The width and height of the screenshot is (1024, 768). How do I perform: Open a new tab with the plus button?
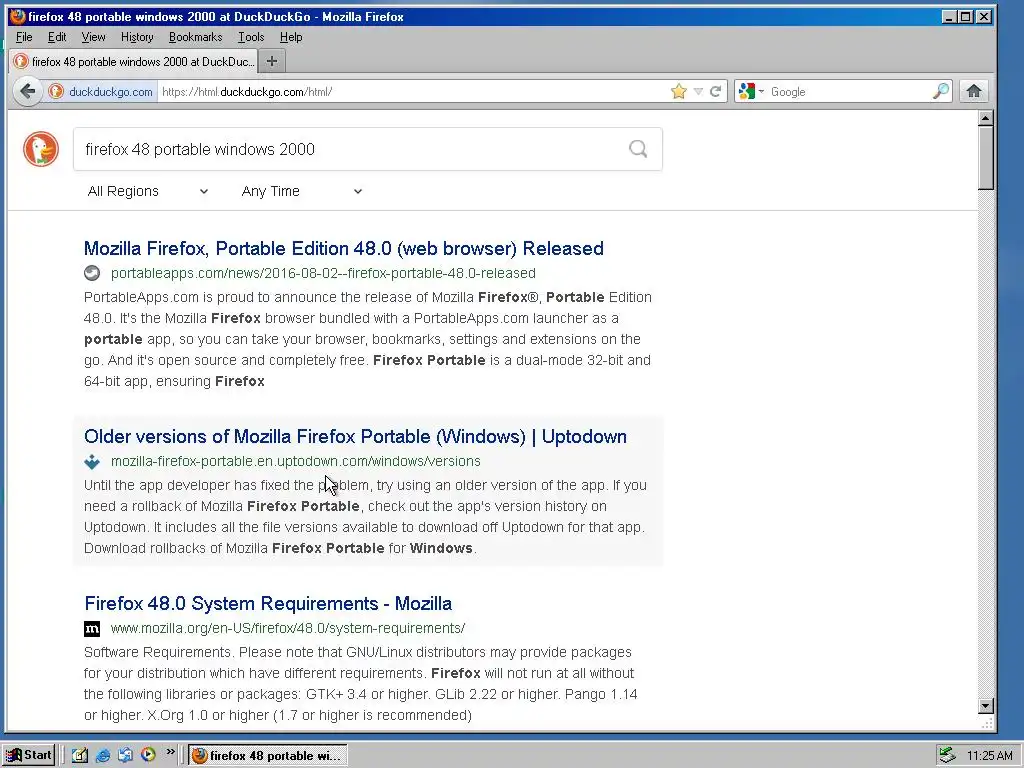[x=272, y=61]
